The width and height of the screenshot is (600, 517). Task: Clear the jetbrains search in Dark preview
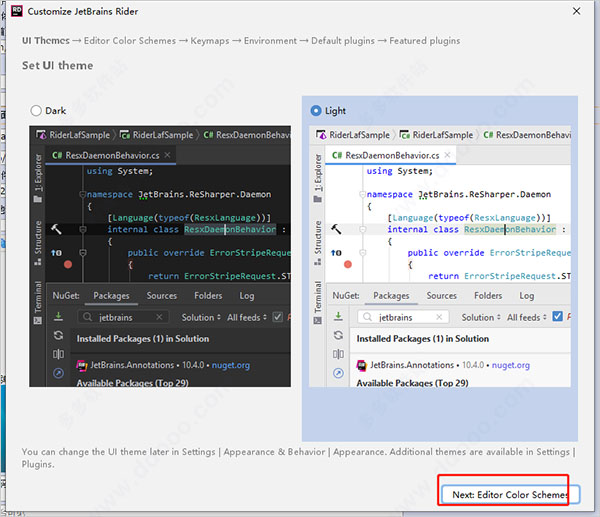(x=159, y=317)
